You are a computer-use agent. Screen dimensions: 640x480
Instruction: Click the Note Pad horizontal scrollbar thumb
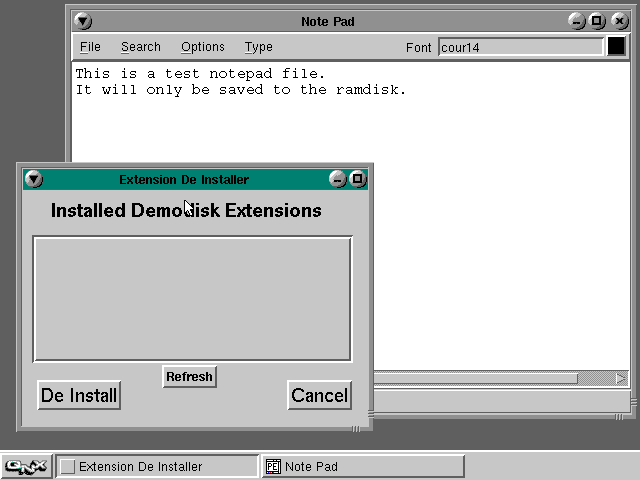[476, 379]
